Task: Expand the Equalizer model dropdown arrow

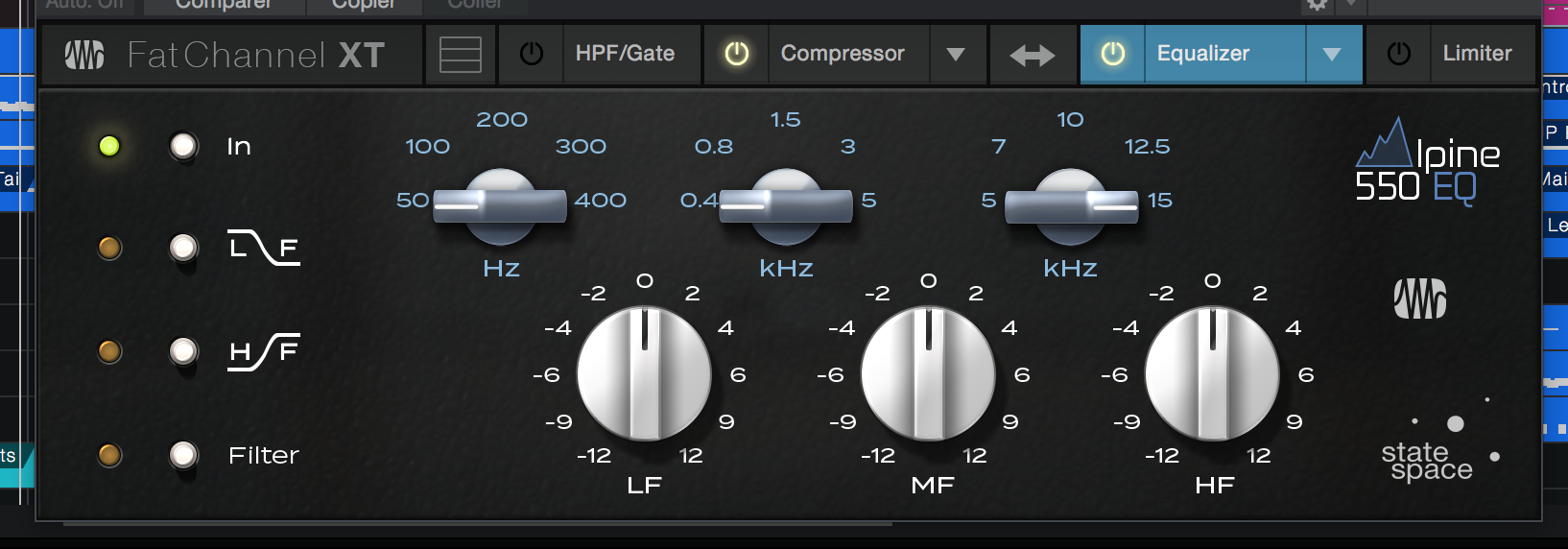Action: click(x=1332, y=54)
